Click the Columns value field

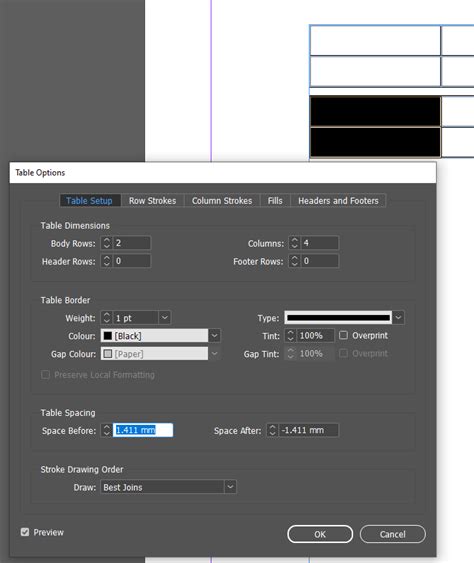[x=320, y=243]
